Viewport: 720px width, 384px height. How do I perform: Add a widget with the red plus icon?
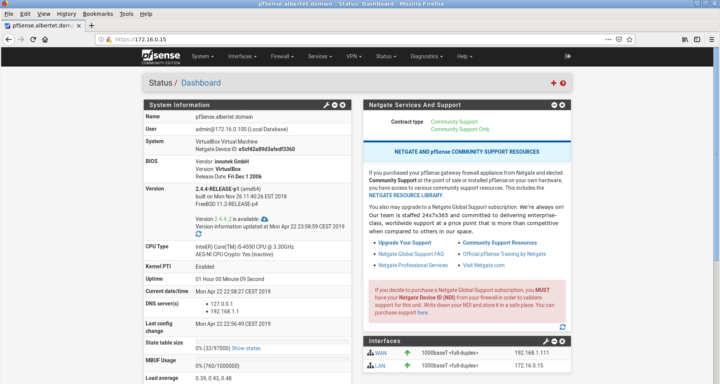pyautogui.click(x=553, y=83)
